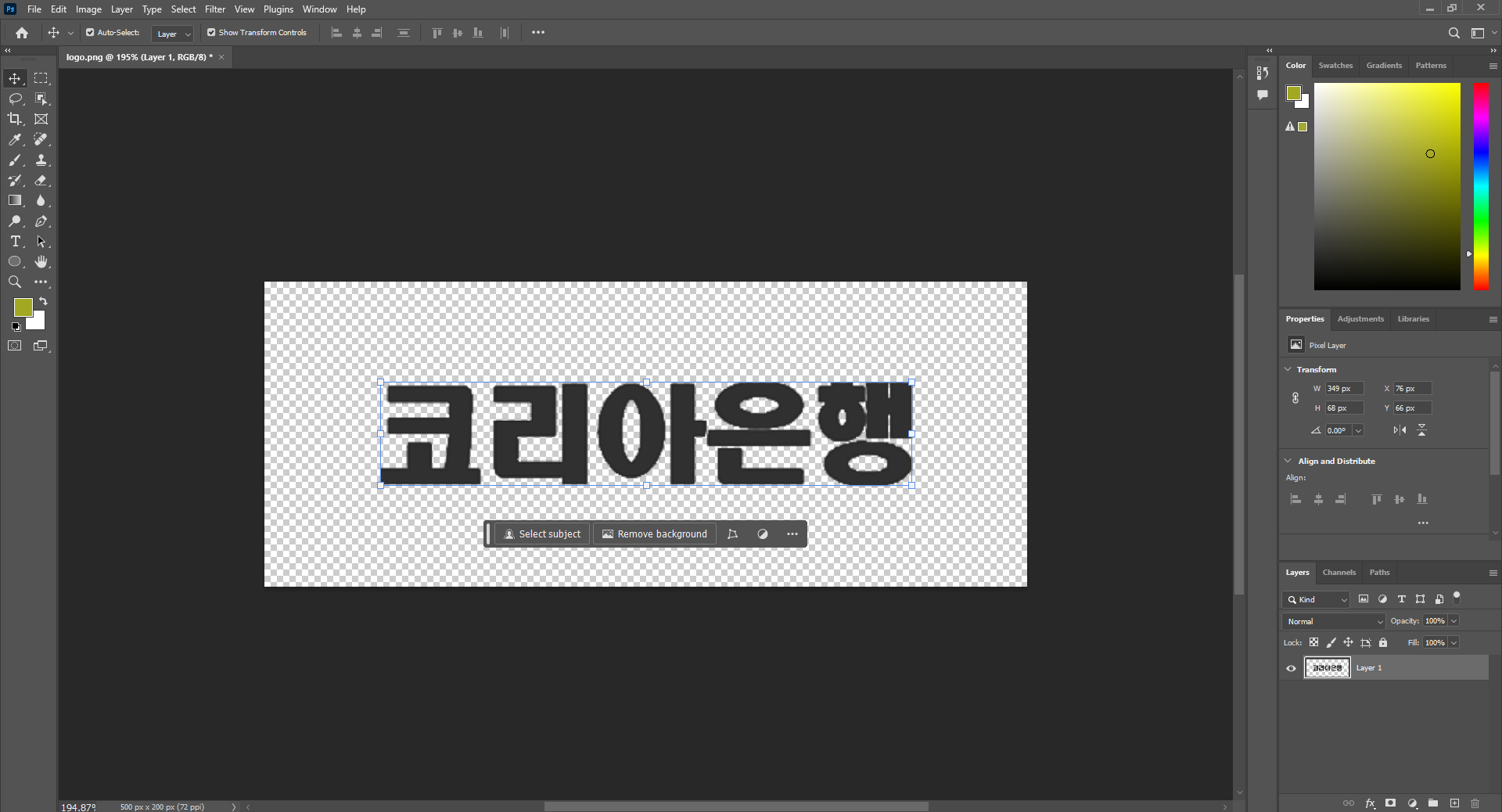1502x812 pixels.
Task: Toggle layer filtering on/off switch
Action: (x=1457, y=598)
